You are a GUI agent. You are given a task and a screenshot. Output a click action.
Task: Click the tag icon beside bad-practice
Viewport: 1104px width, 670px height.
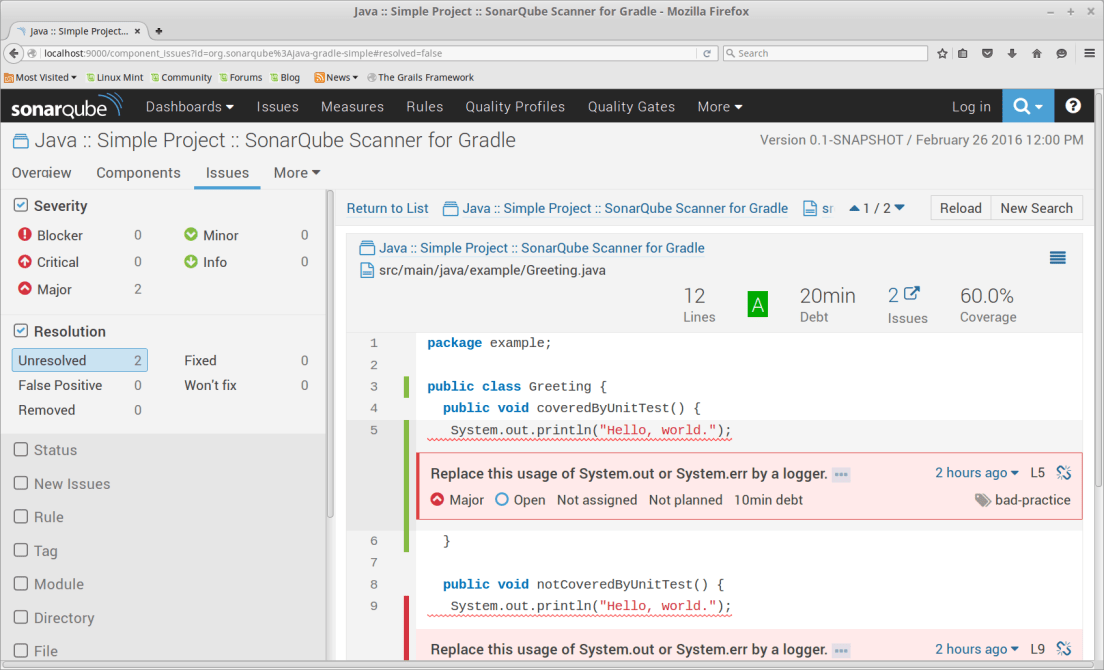[982, 499]
